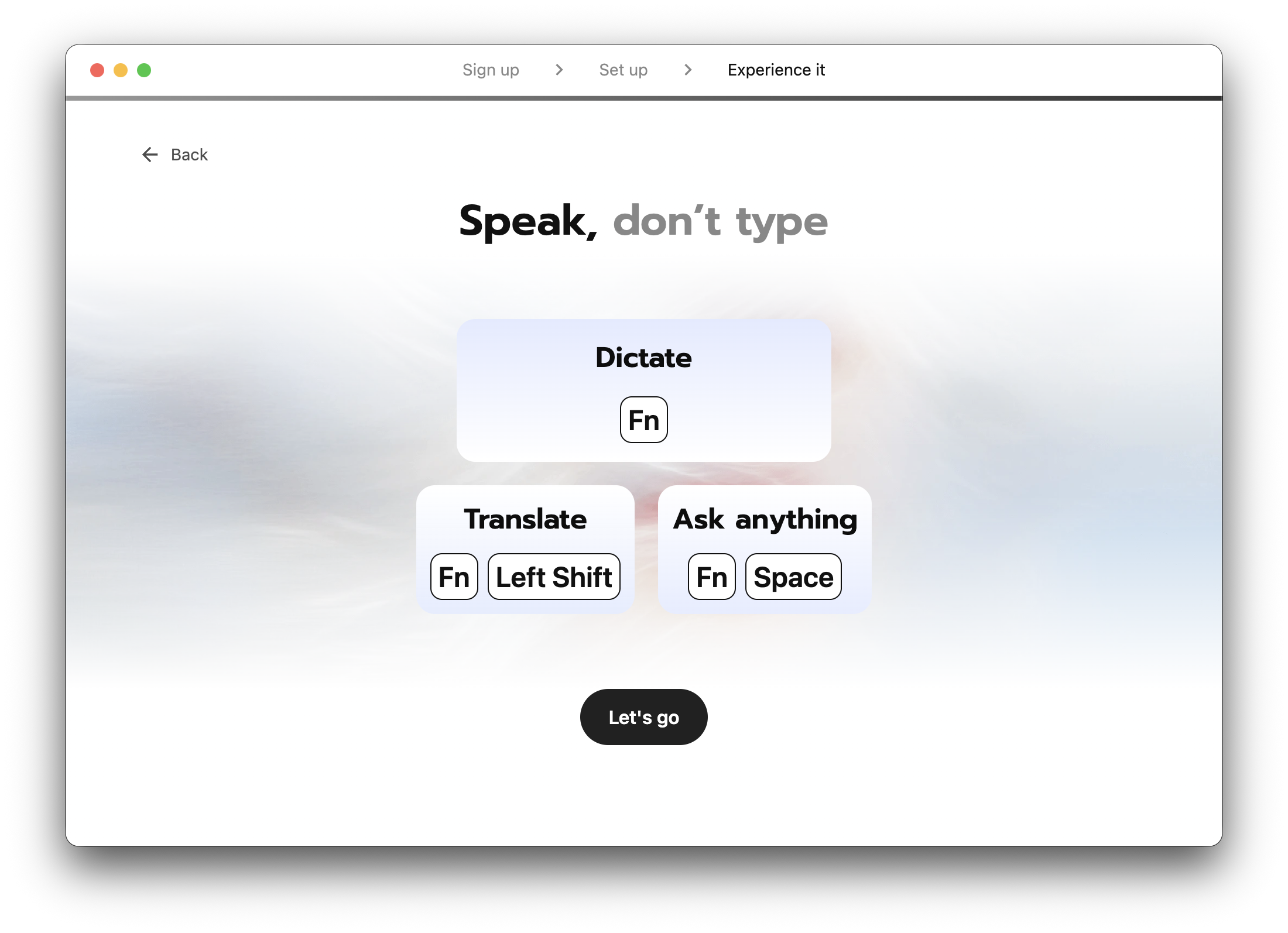Click the onboarding progress bar
The height and width of the screenshot is (933, 1288).
643,98
